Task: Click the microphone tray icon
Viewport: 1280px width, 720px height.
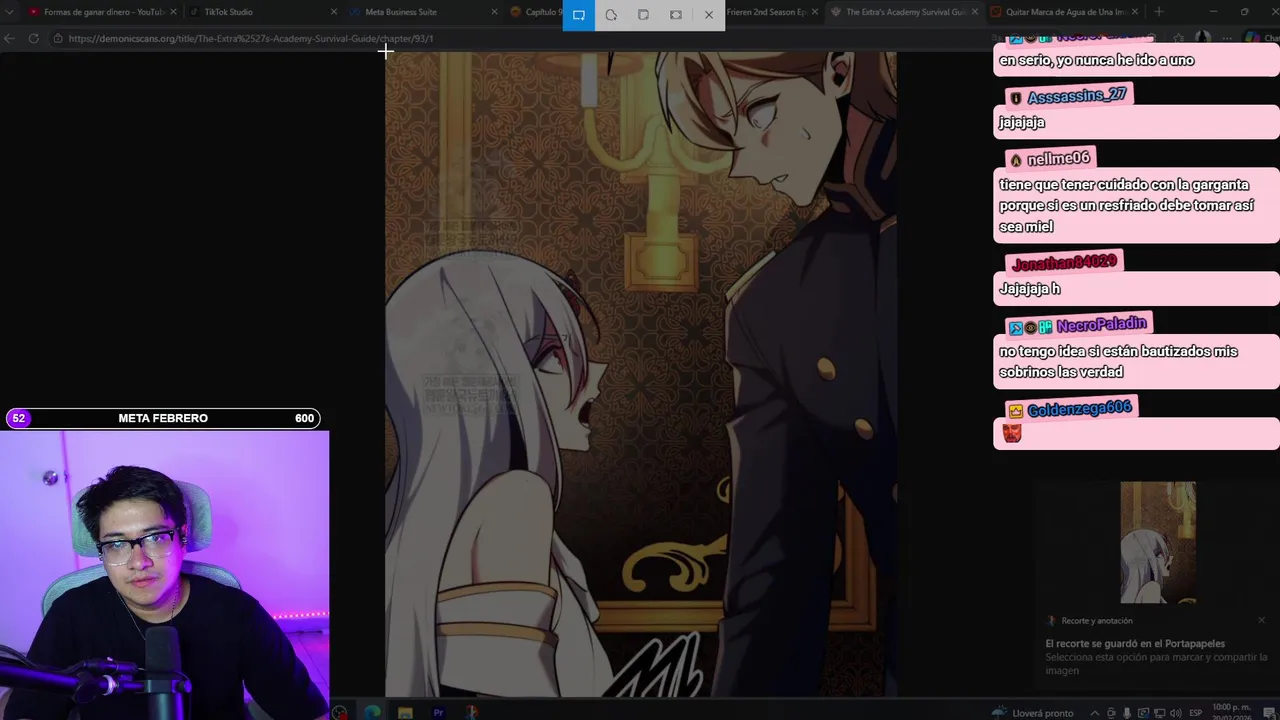Action: [1127, 713]
